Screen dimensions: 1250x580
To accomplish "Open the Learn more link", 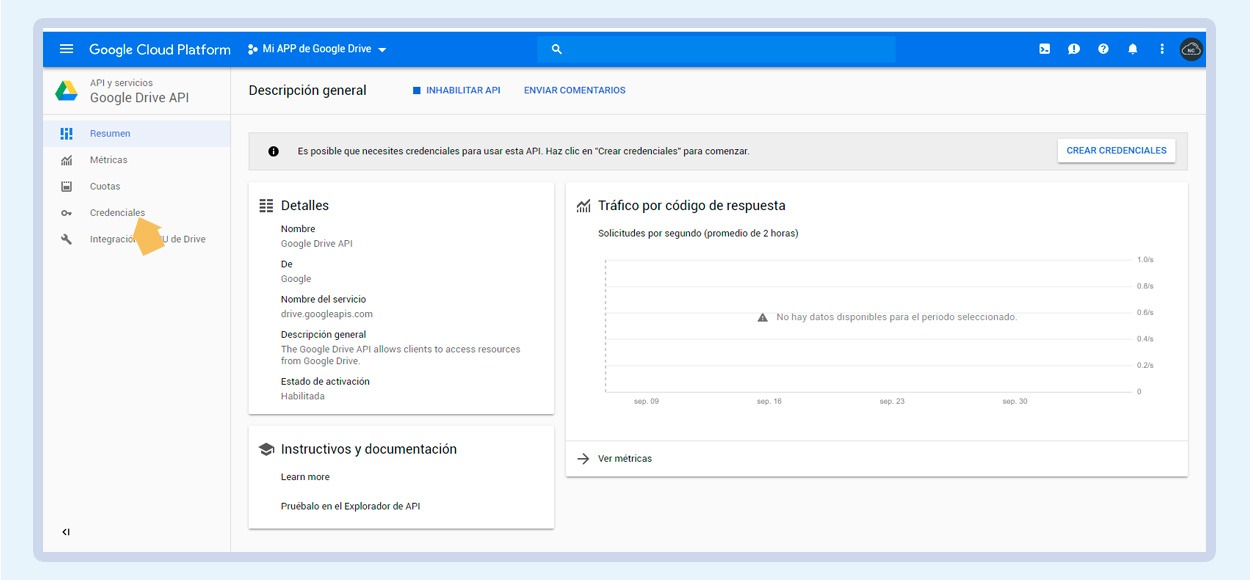I will [x=305, y=477].
